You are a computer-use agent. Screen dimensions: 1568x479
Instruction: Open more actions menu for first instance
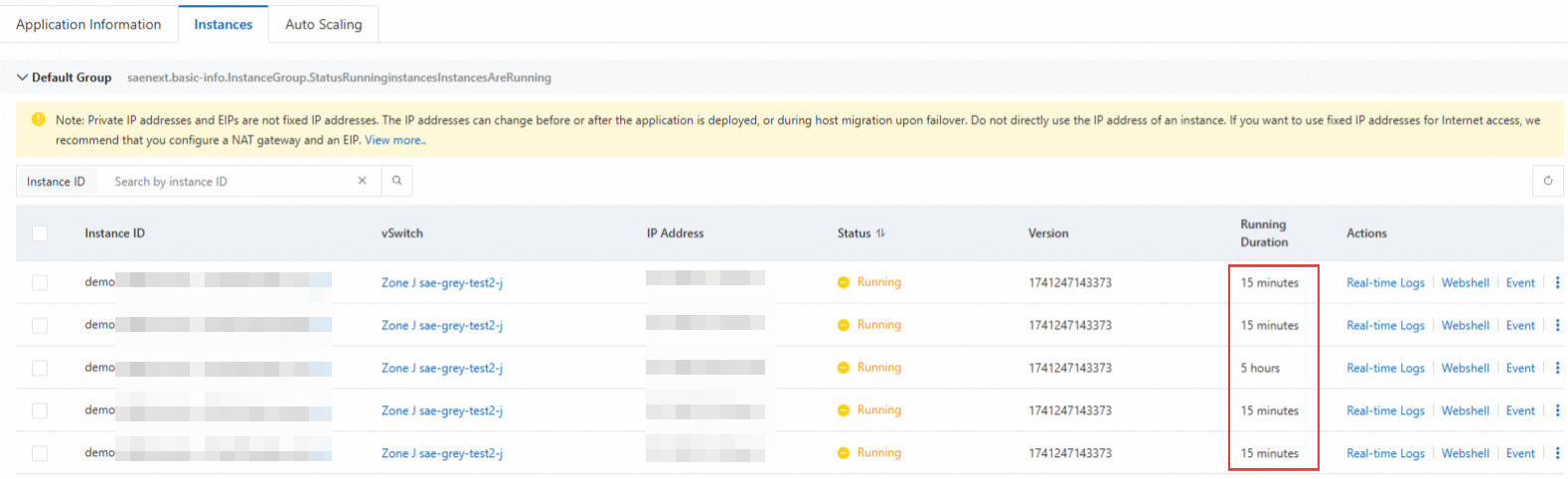pyautogui.click(x=1557, y=283)
